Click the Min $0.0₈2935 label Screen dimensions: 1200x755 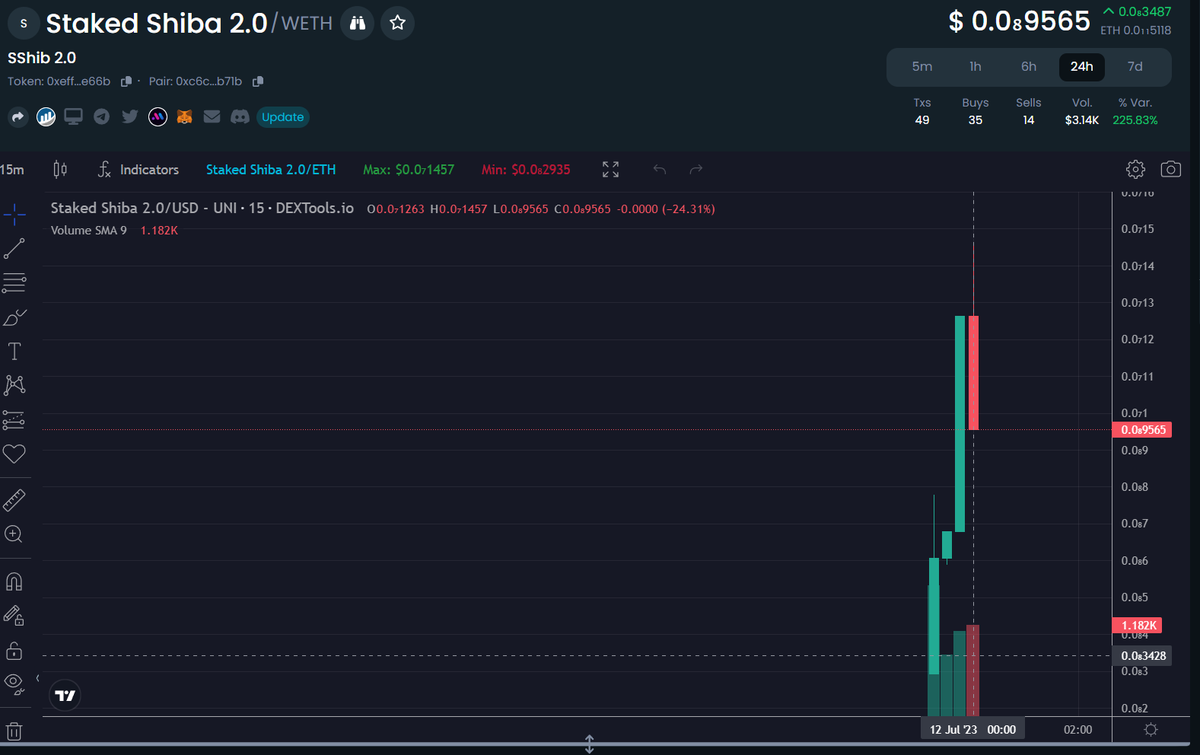pyautogui.click(x=526, y=170)
